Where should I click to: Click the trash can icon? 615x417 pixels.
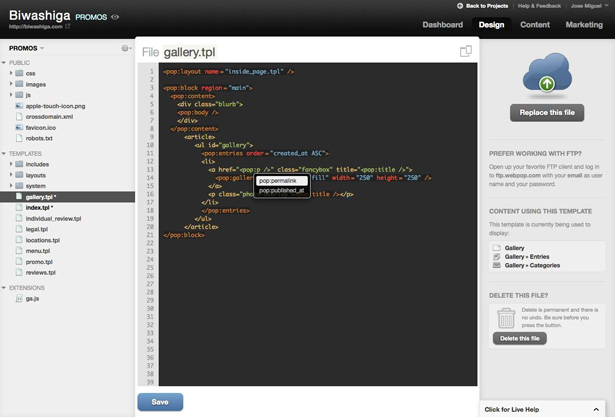[506, 318]
